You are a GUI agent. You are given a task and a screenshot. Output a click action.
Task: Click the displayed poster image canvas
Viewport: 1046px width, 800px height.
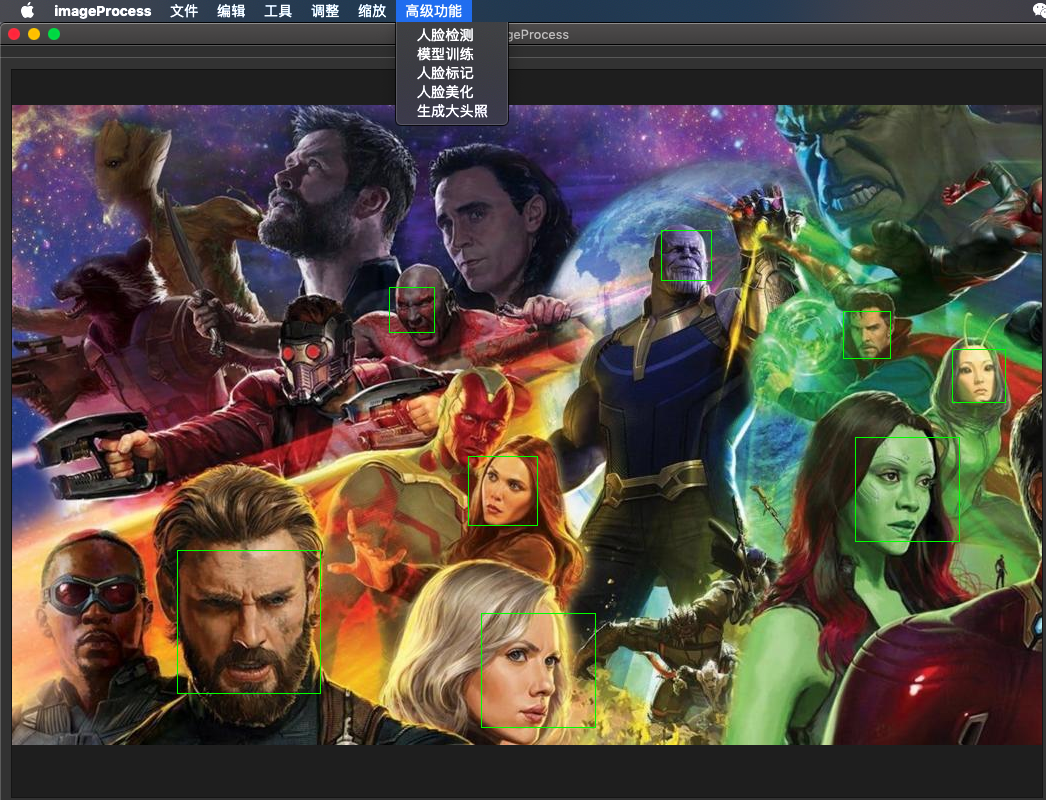coord(526,424)
